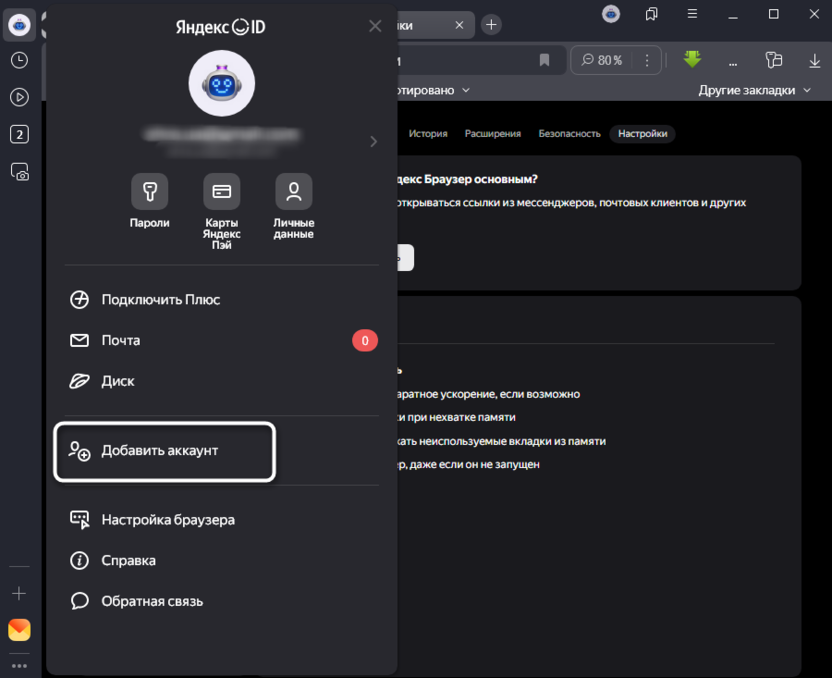Click the profile avatar in title bar
The width and height of the screenshot is (832, 678).
tap(611, 14)
